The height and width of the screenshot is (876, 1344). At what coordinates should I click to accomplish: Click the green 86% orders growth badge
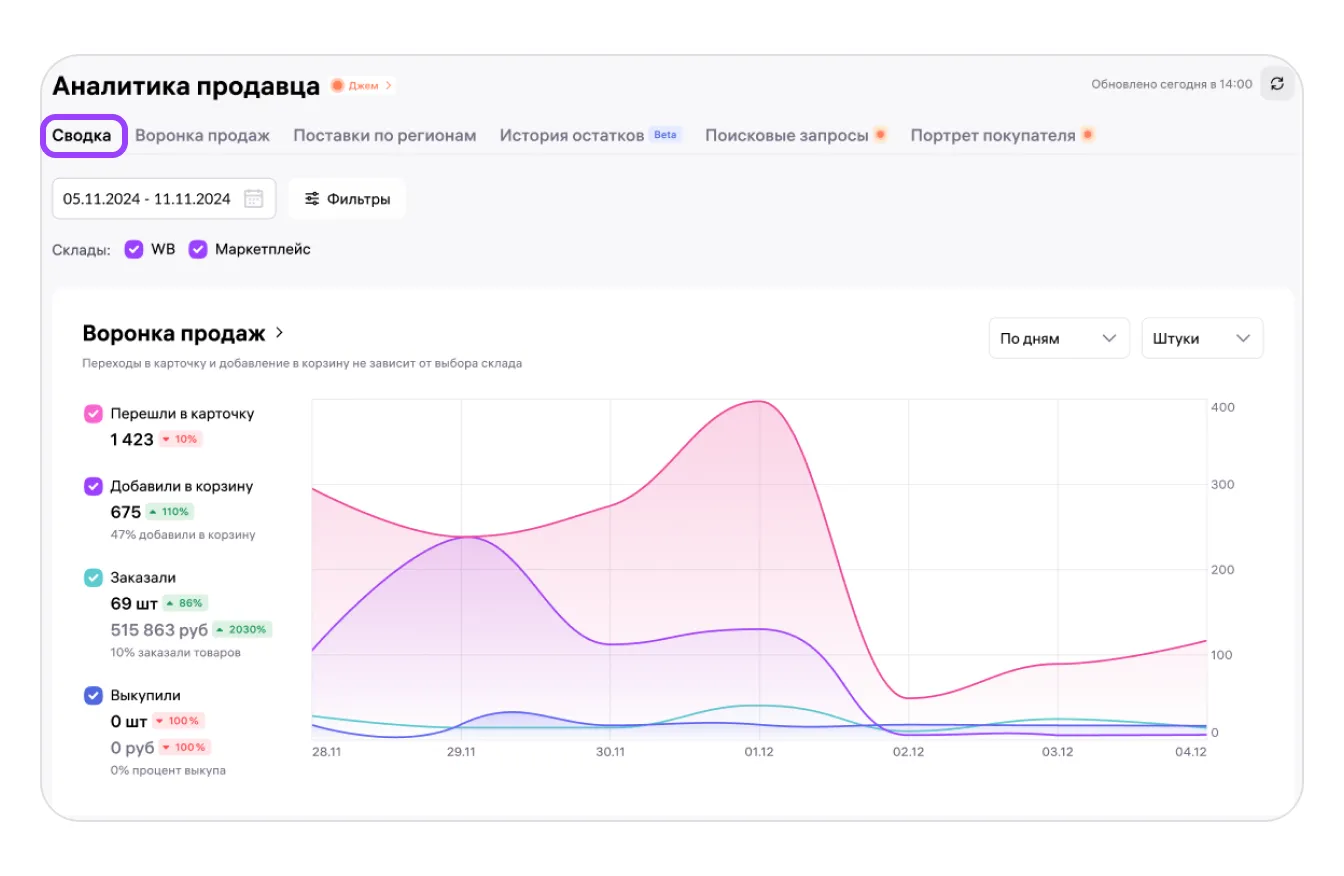[184, 603]
